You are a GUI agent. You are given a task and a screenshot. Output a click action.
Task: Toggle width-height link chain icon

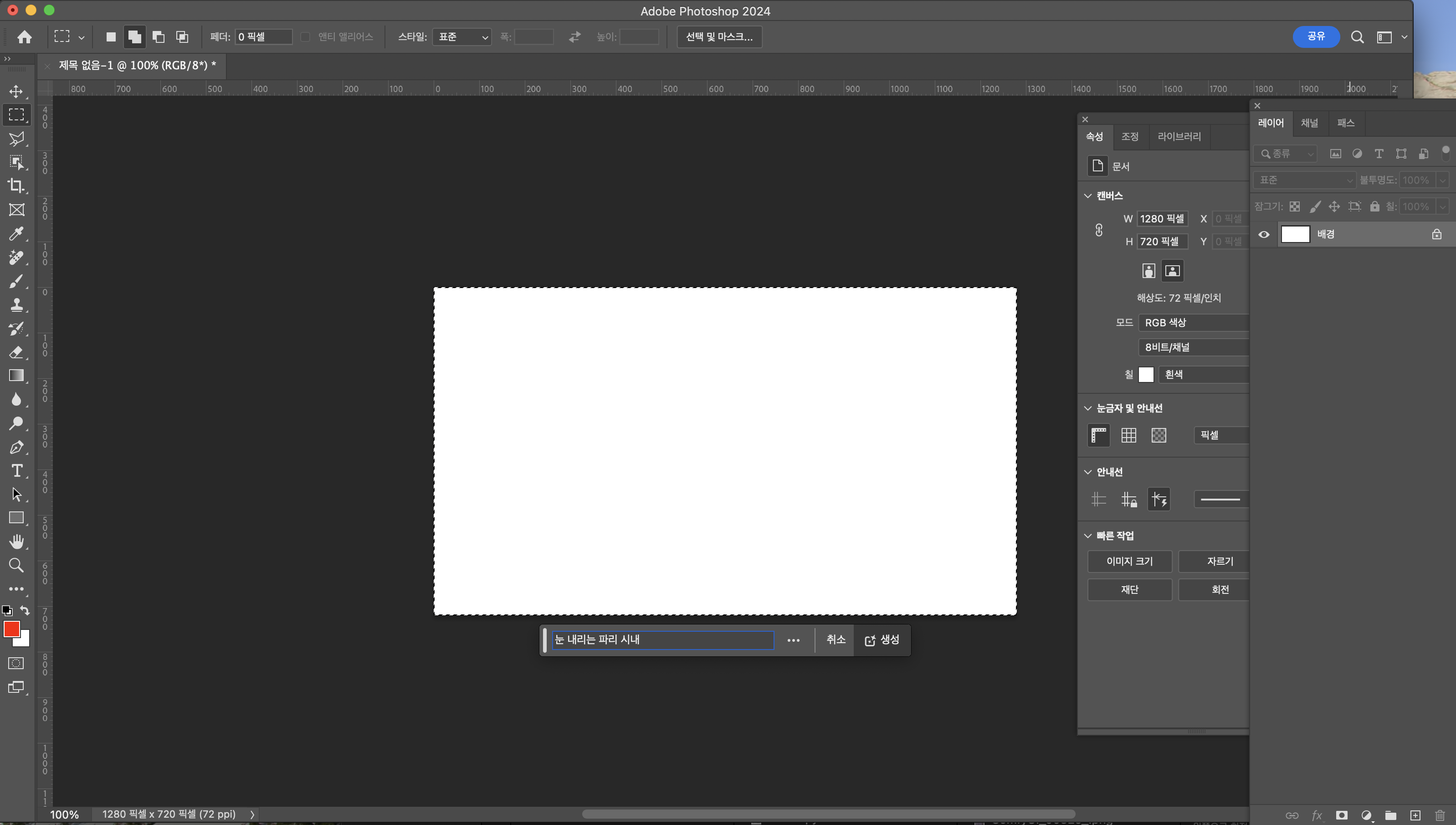pyautogui.click(x=1099, y=230)
